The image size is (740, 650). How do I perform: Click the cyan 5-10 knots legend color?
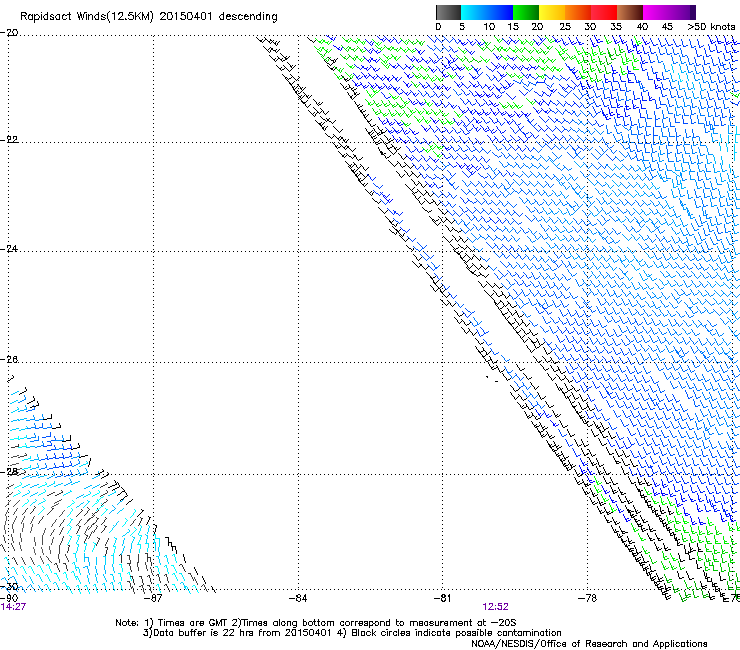point(474,12)
